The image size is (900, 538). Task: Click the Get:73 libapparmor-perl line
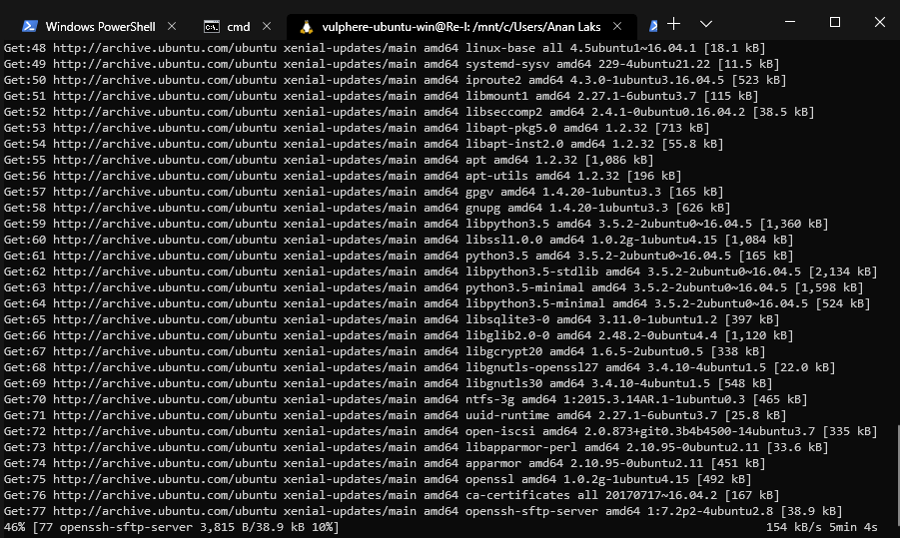pyautogui.click(x=416, y=447)
